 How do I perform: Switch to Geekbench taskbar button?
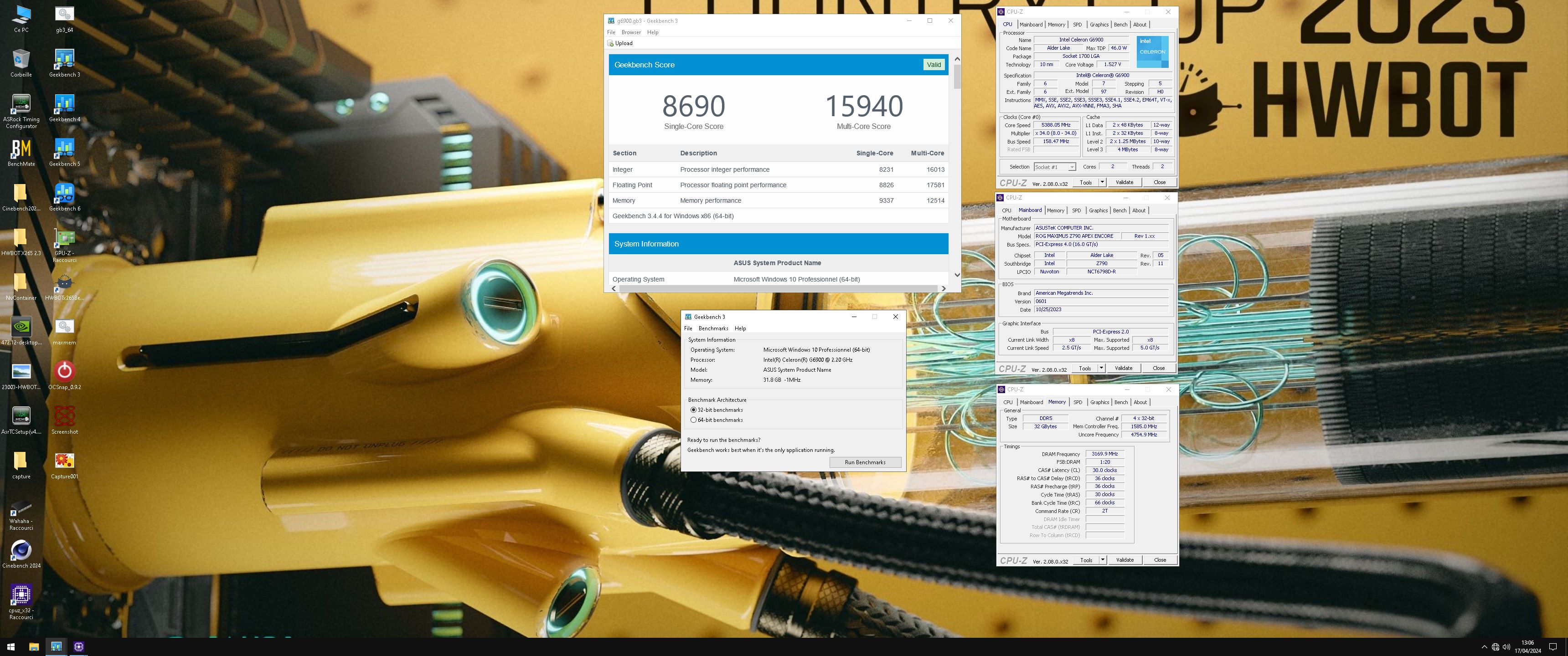point(56,647)
